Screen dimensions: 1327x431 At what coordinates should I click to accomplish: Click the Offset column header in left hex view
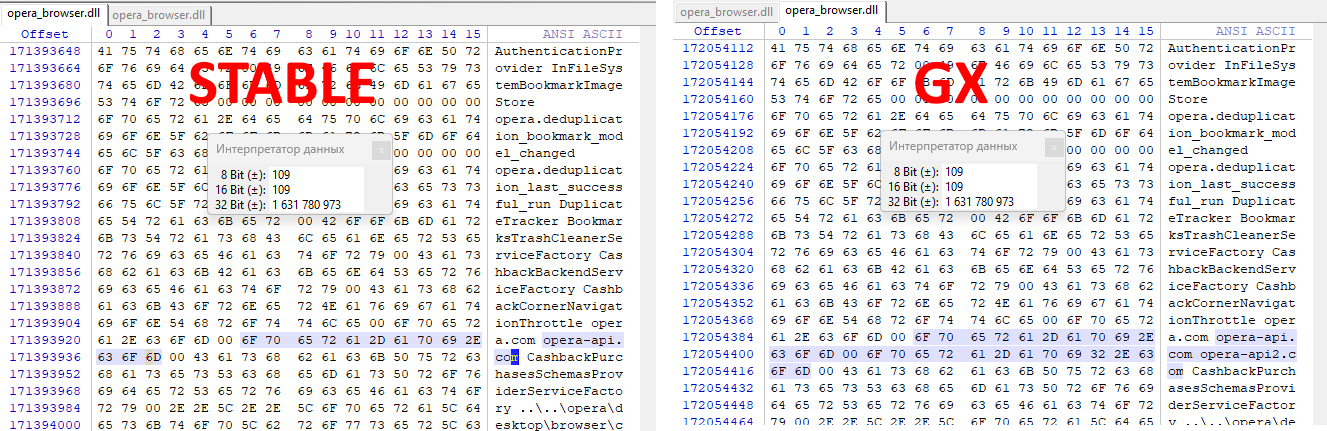pyautogui.click(x=45, y=33)
